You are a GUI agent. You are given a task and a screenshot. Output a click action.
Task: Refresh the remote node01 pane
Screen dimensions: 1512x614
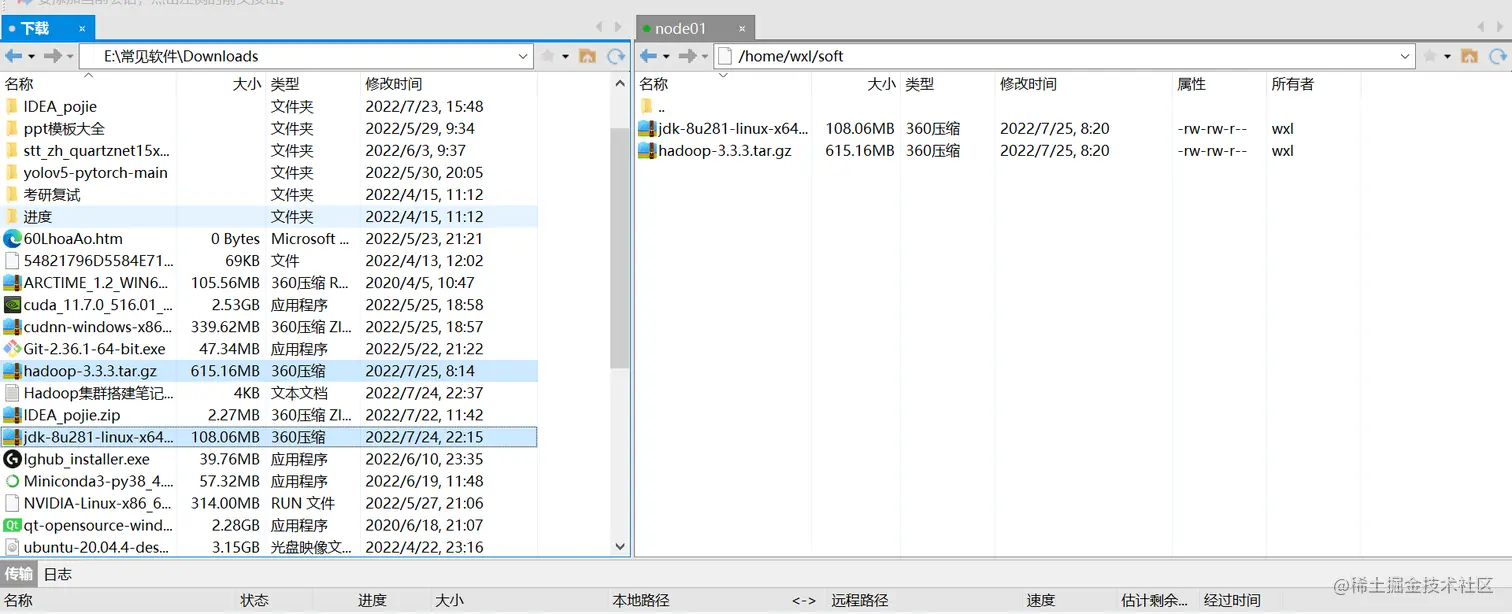pos(1497,56)
